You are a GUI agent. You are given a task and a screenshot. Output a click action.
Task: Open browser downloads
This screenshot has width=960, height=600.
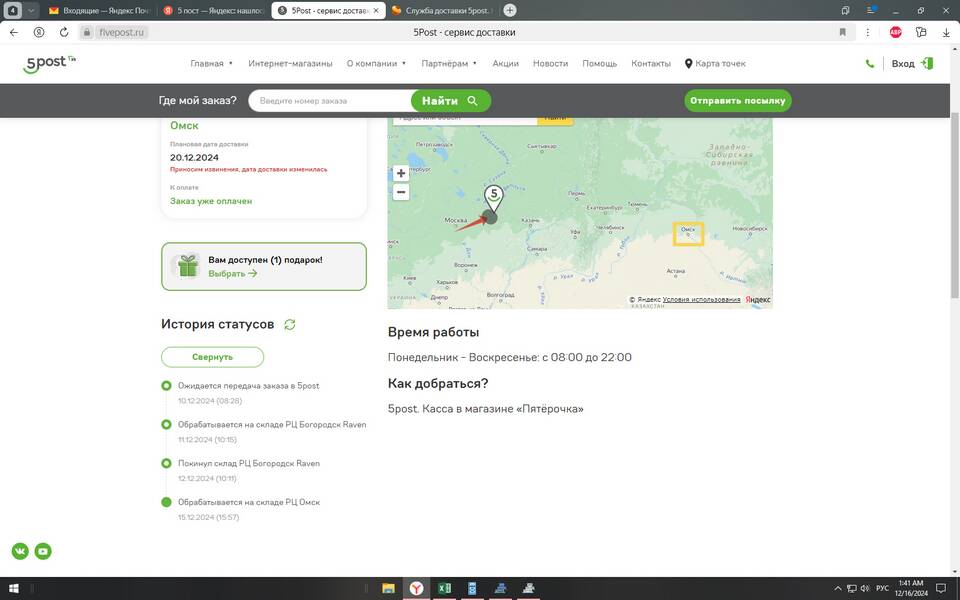[x=946, y=32]
